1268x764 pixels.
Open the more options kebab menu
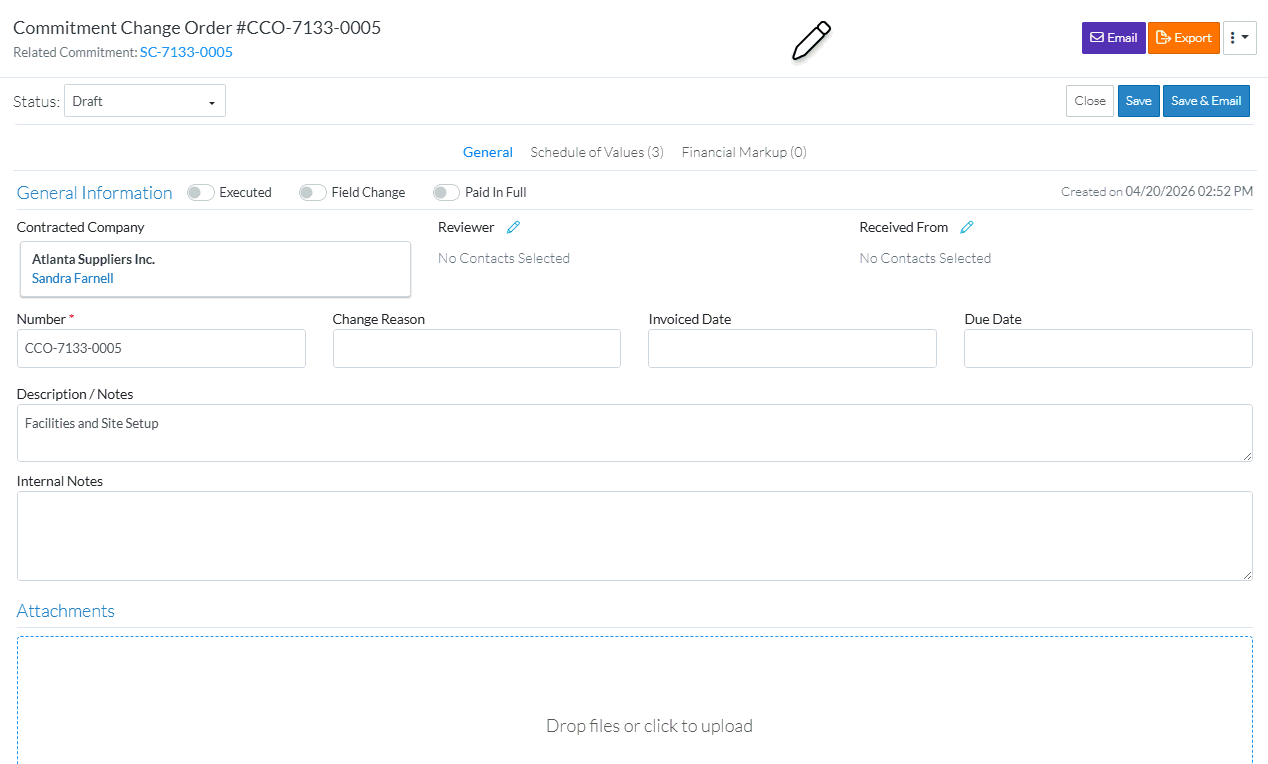pos(1239,38)
